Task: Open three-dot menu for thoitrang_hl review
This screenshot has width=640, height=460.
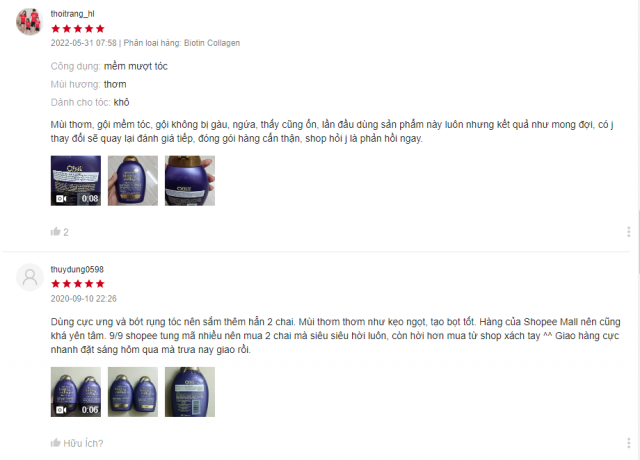Action: 629,232
